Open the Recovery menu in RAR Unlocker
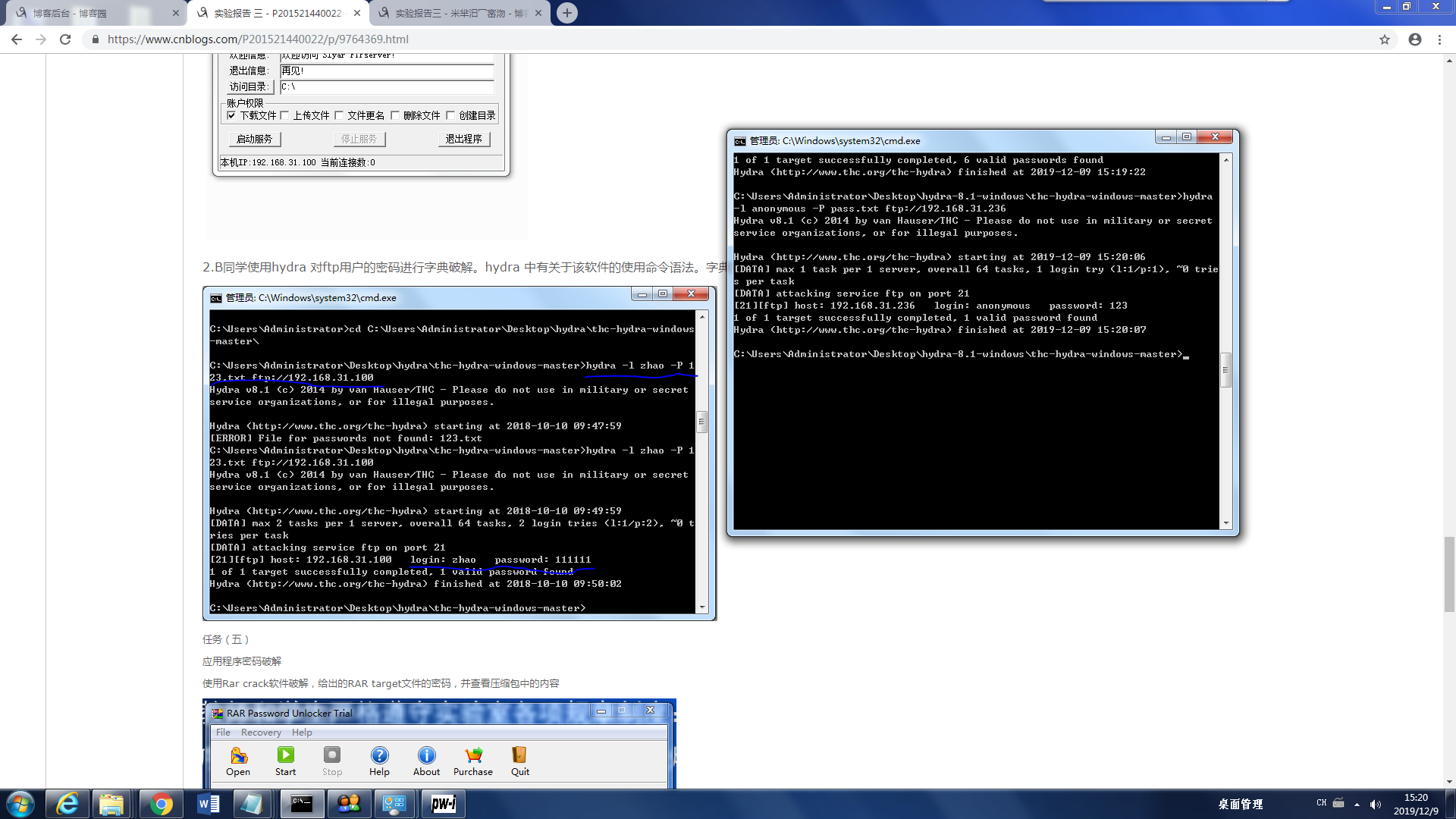The height and width of the screenshot is (819, 1456). click(261, 733)
